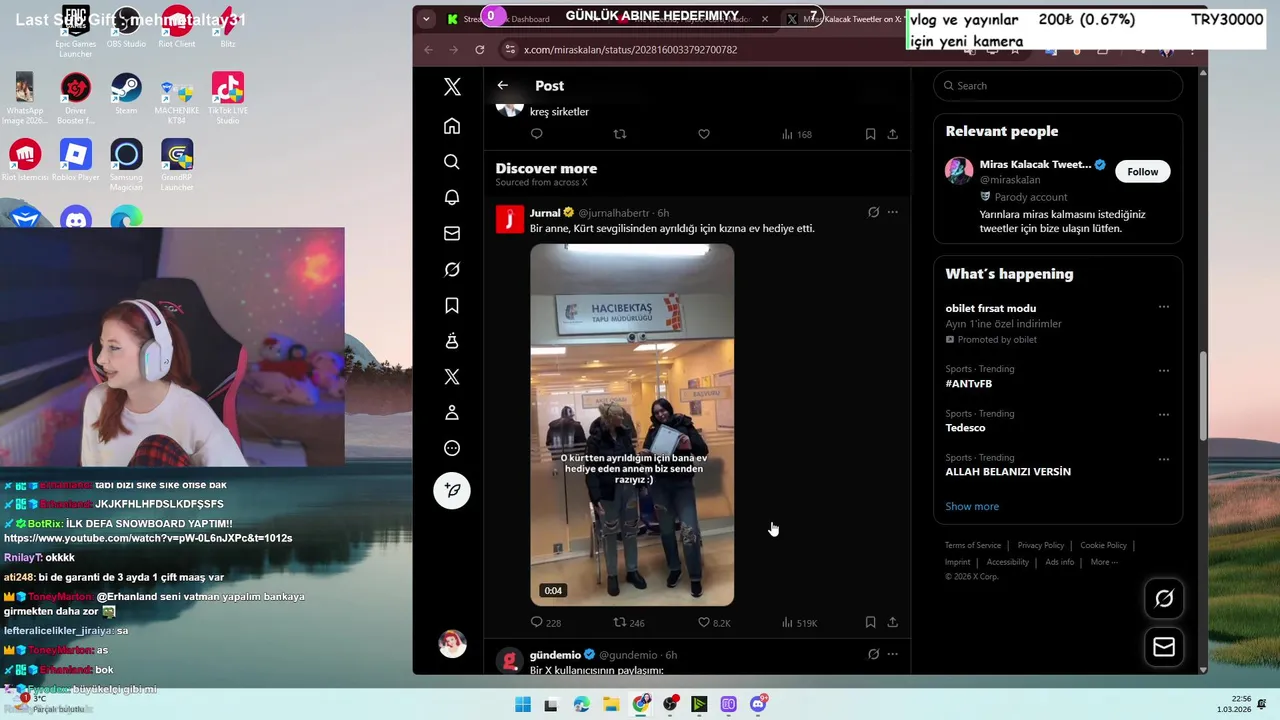Open Explore search icon in sidebar

click(x=452, y=162)
